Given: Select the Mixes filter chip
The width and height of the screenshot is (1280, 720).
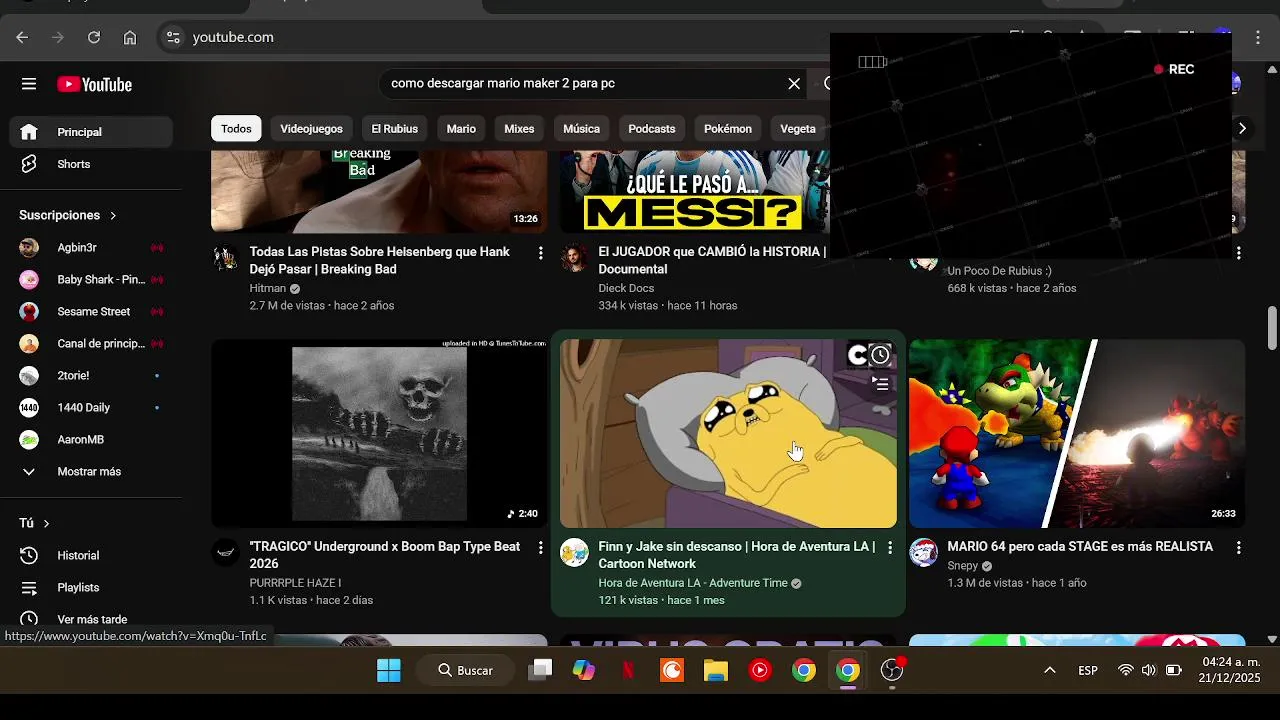Looking at the screenshot, I should coord(519,128).
